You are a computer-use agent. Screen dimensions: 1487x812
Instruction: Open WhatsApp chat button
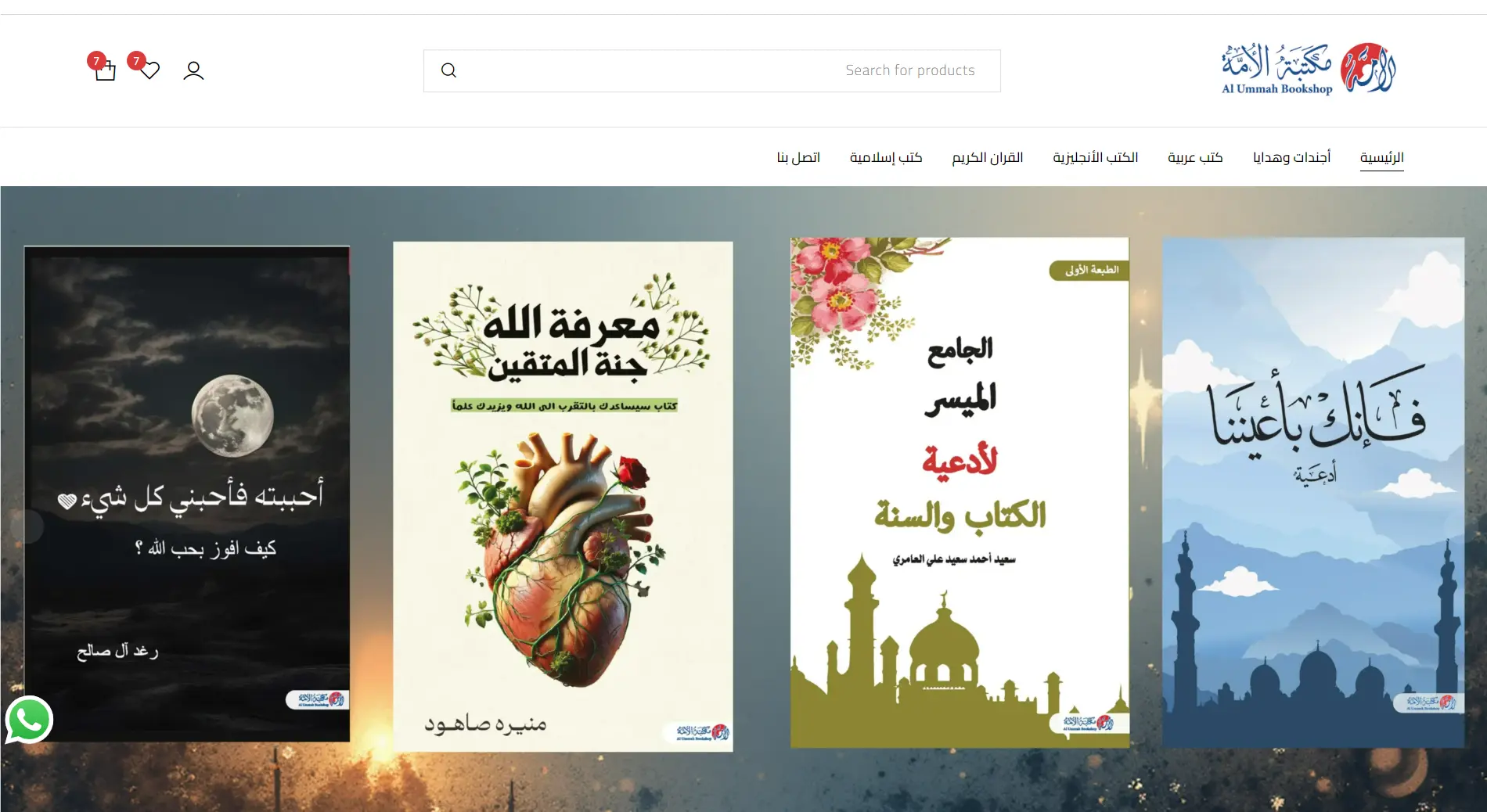click(x=29, y=720)
